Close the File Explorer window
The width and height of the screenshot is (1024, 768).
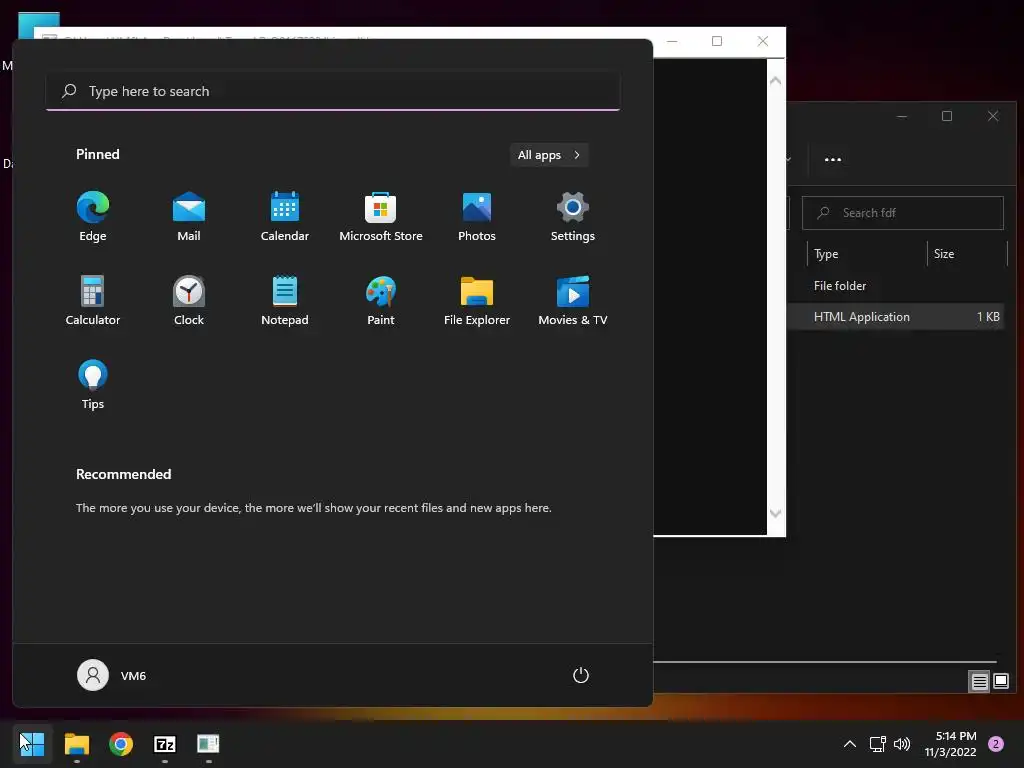(993, 116)
